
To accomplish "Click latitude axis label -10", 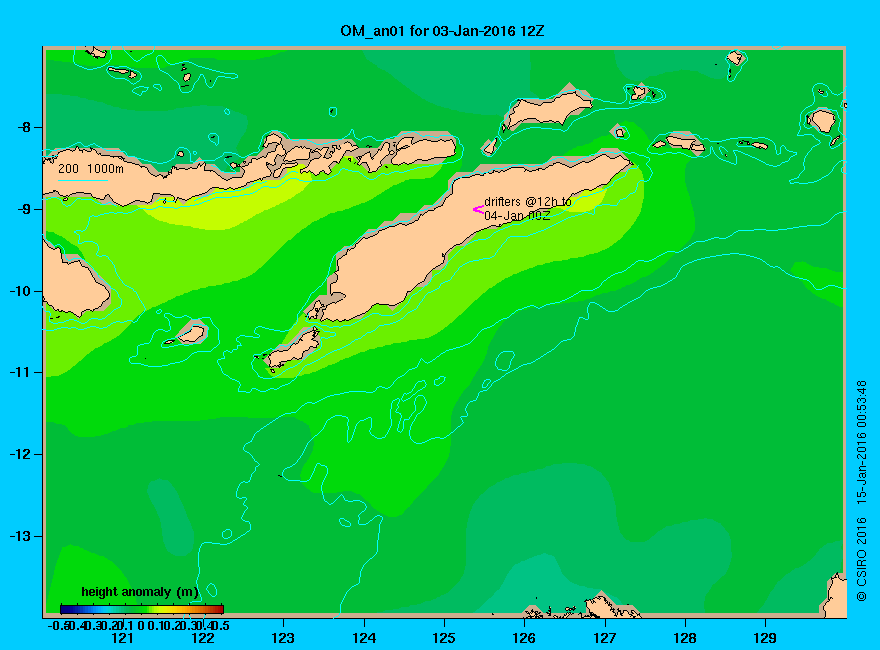I will pos(21,291).
